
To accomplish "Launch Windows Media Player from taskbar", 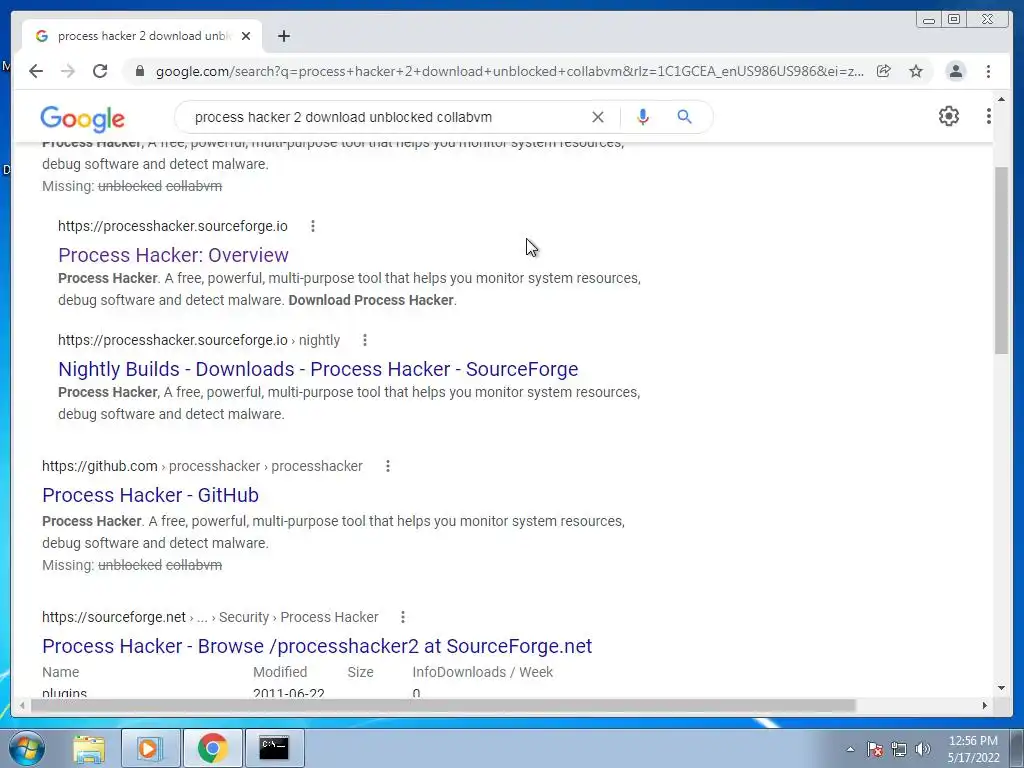I will [150, 748].
